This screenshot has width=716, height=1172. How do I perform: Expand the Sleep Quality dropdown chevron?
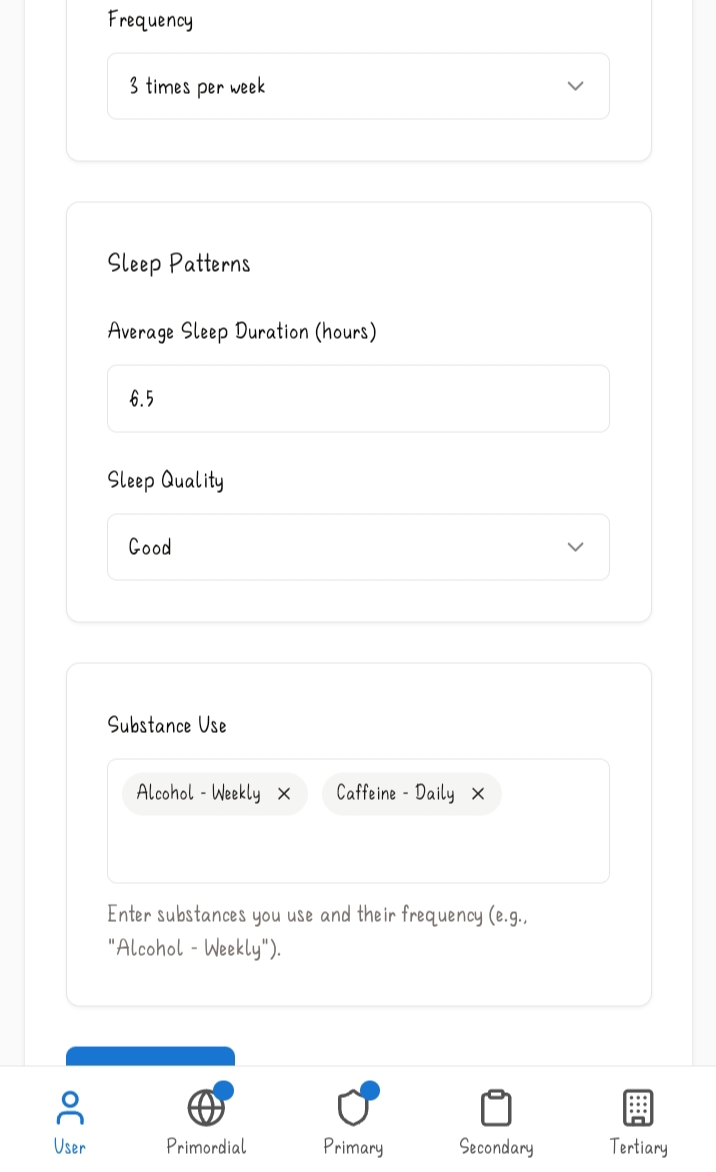pyautogui.click(x=575, y=547)
